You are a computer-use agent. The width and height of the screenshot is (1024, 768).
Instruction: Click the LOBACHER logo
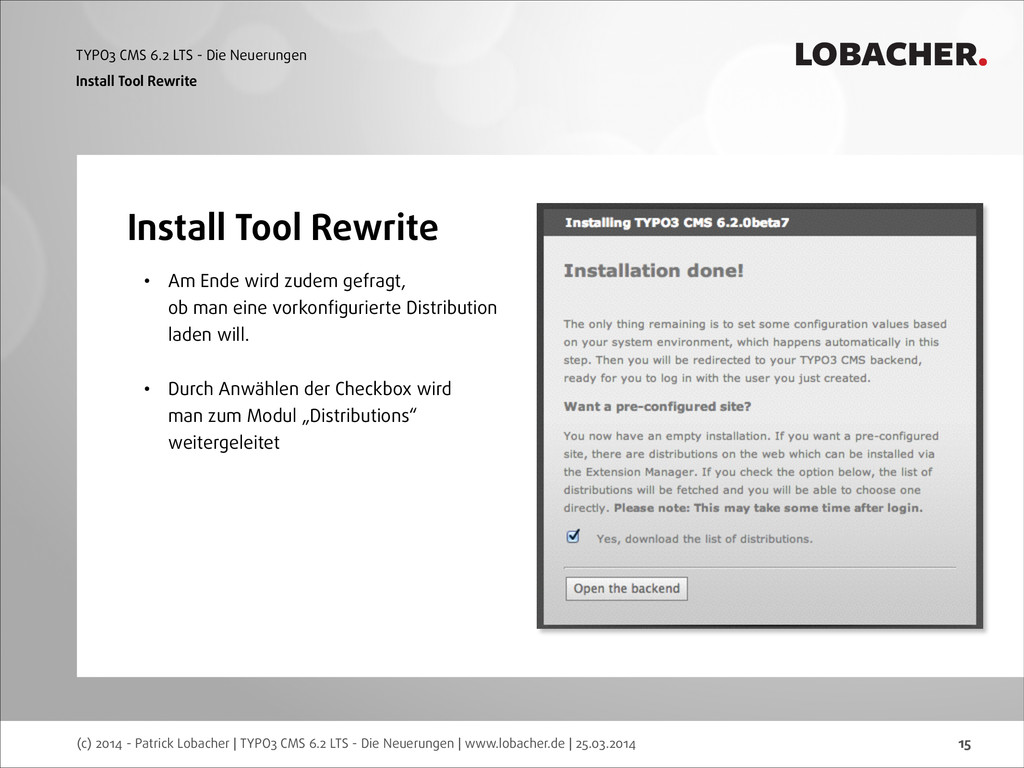[891, 55]
